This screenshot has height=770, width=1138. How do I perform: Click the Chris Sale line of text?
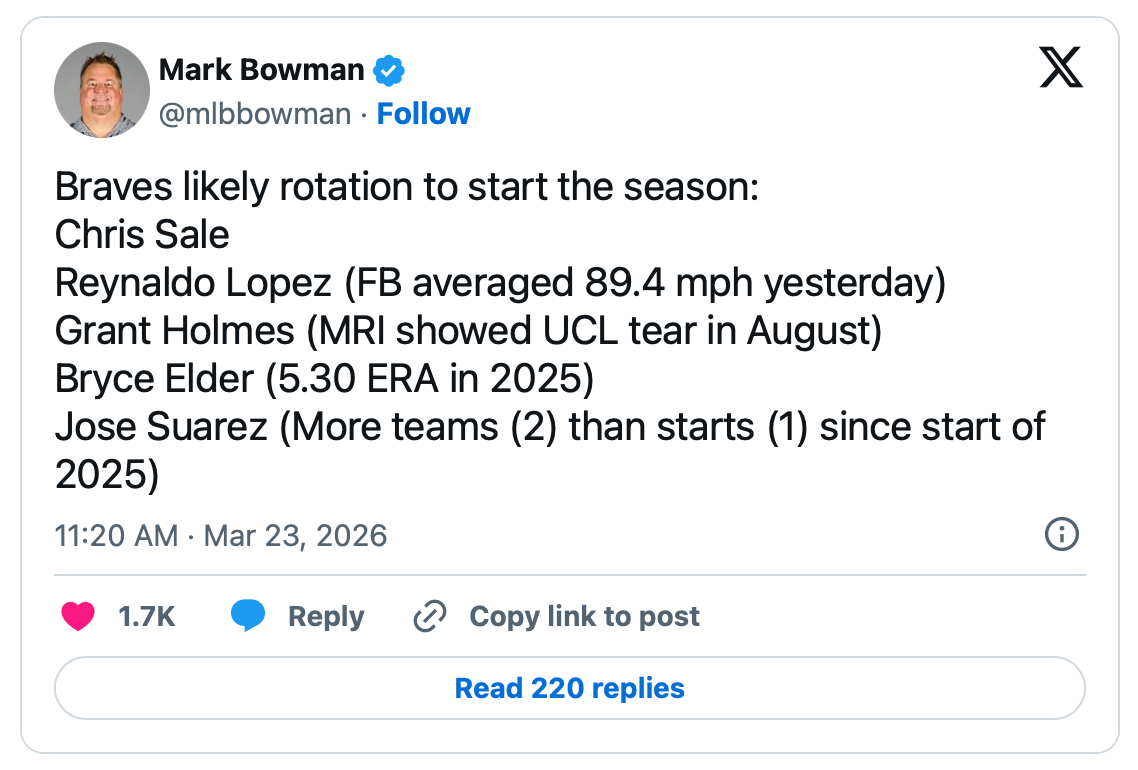pos(142,235)
